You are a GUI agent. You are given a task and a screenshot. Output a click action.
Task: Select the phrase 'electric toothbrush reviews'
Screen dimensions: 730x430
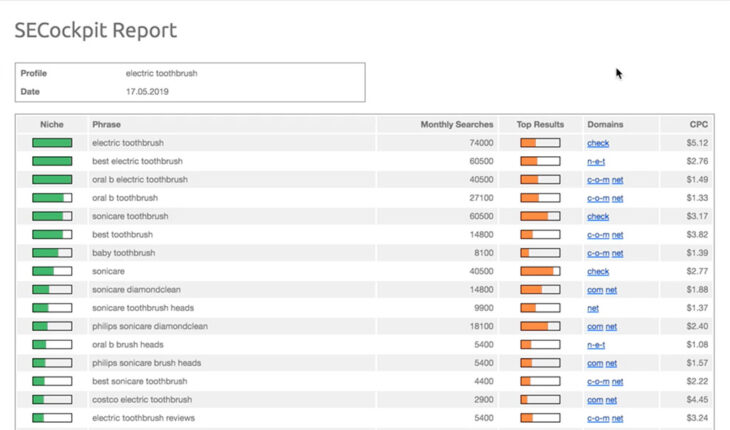pos(149,418)
